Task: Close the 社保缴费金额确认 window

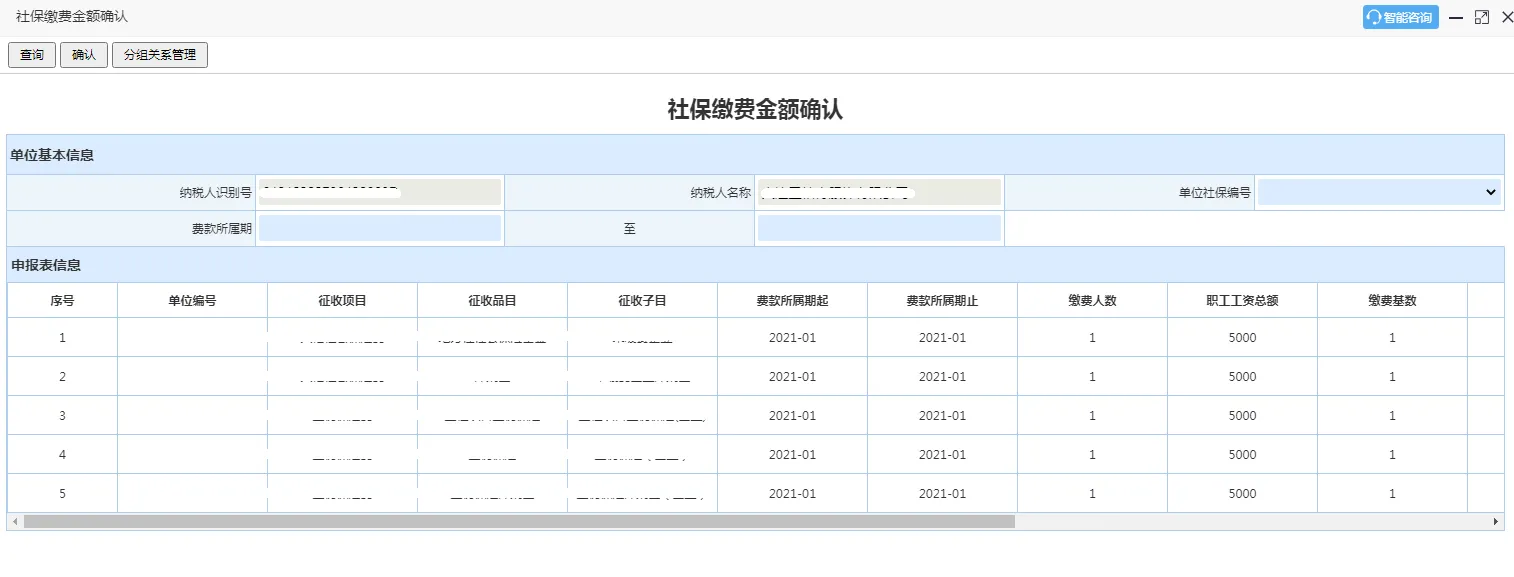Action: coord(1507,17)
